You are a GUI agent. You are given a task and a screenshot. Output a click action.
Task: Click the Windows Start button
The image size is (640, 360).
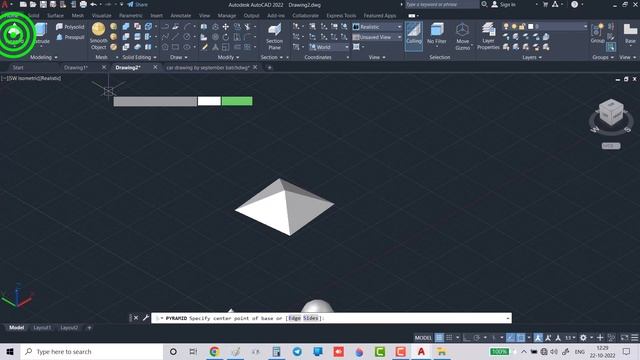tap(10, 351)
